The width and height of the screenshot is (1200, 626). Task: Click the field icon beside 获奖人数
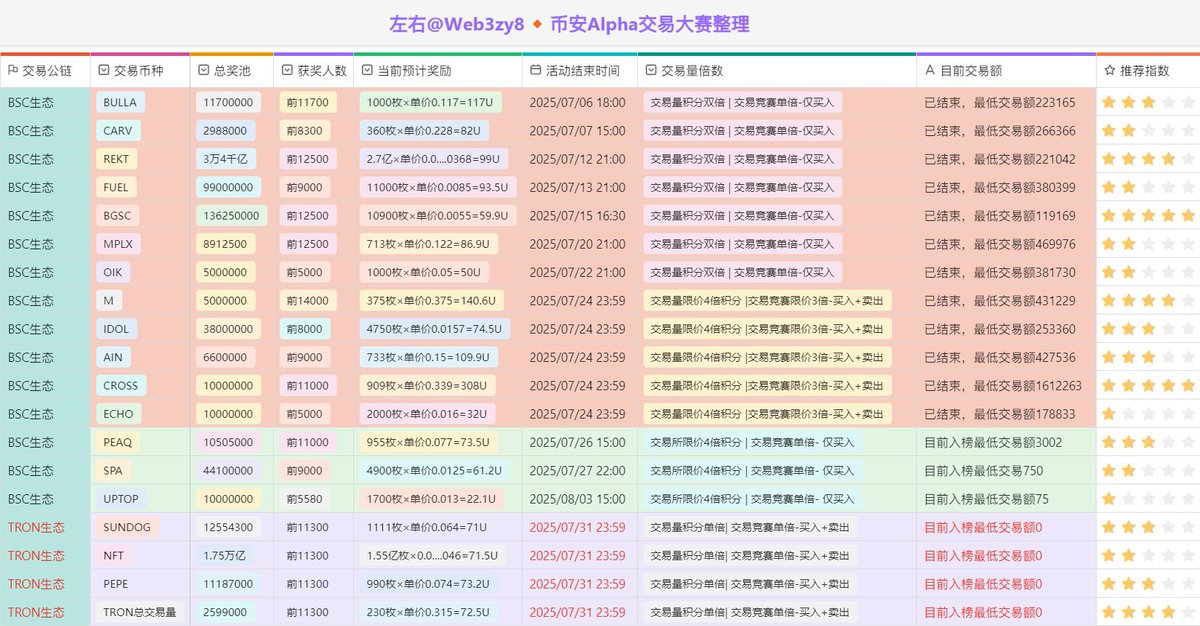tap(286, 71)
